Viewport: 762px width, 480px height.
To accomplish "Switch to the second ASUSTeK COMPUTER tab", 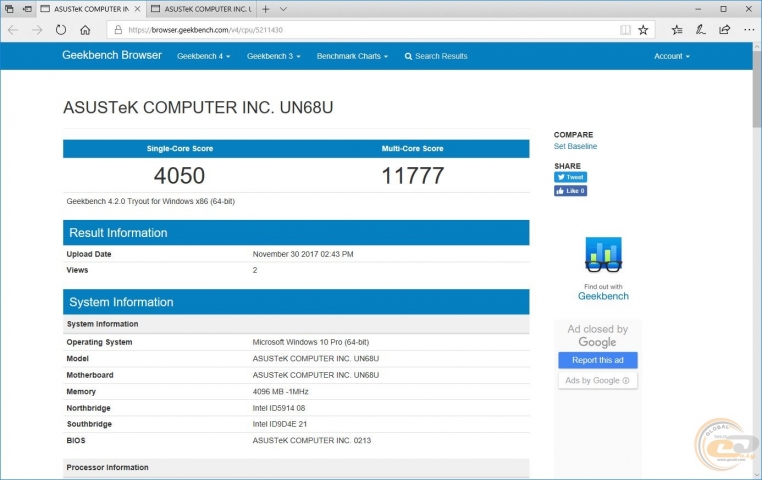I will 201,9.
